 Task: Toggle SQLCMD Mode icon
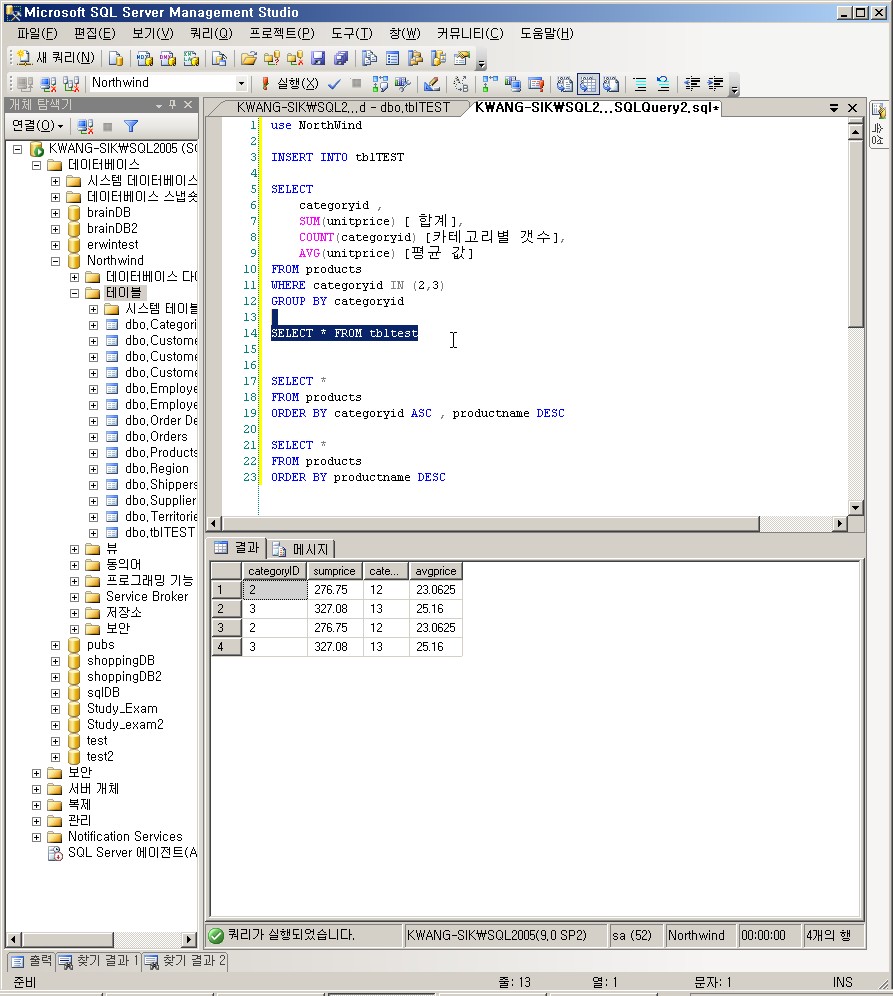[535, 83]
